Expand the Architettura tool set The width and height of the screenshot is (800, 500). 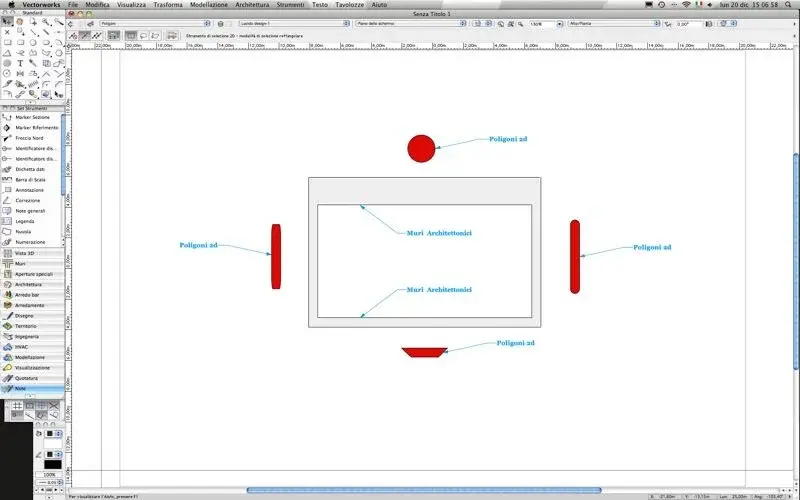pyautogui.click(x=33, y=284)
